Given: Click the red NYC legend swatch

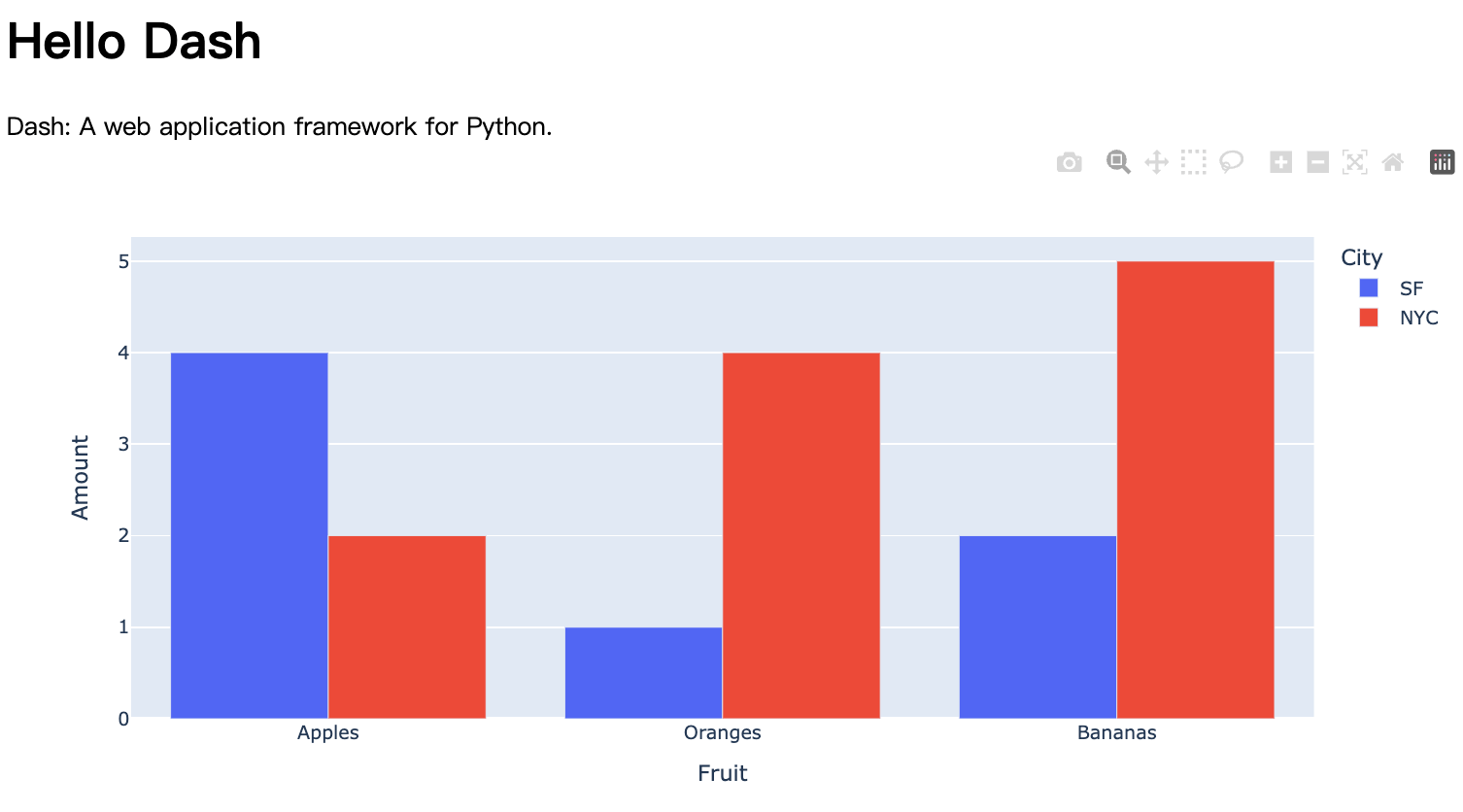Looking at the screenshot, I should [x=1369, y=318].
